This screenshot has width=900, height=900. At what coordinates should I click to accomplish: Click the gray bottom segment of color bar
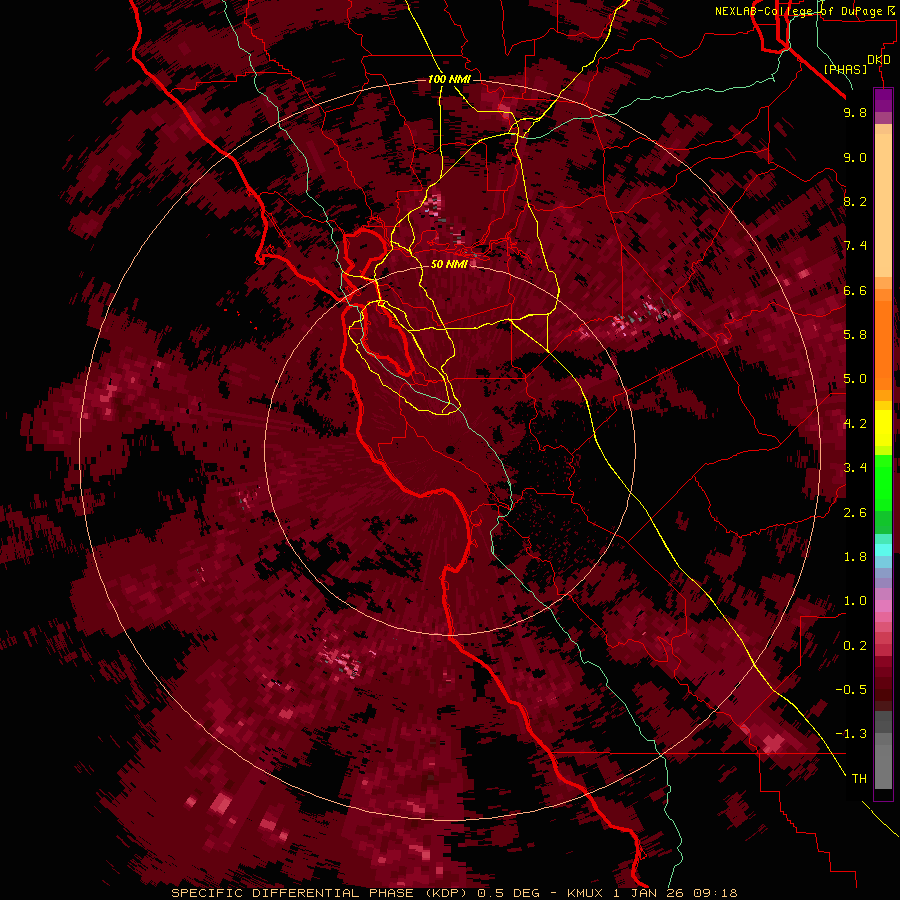coord(883,766)
